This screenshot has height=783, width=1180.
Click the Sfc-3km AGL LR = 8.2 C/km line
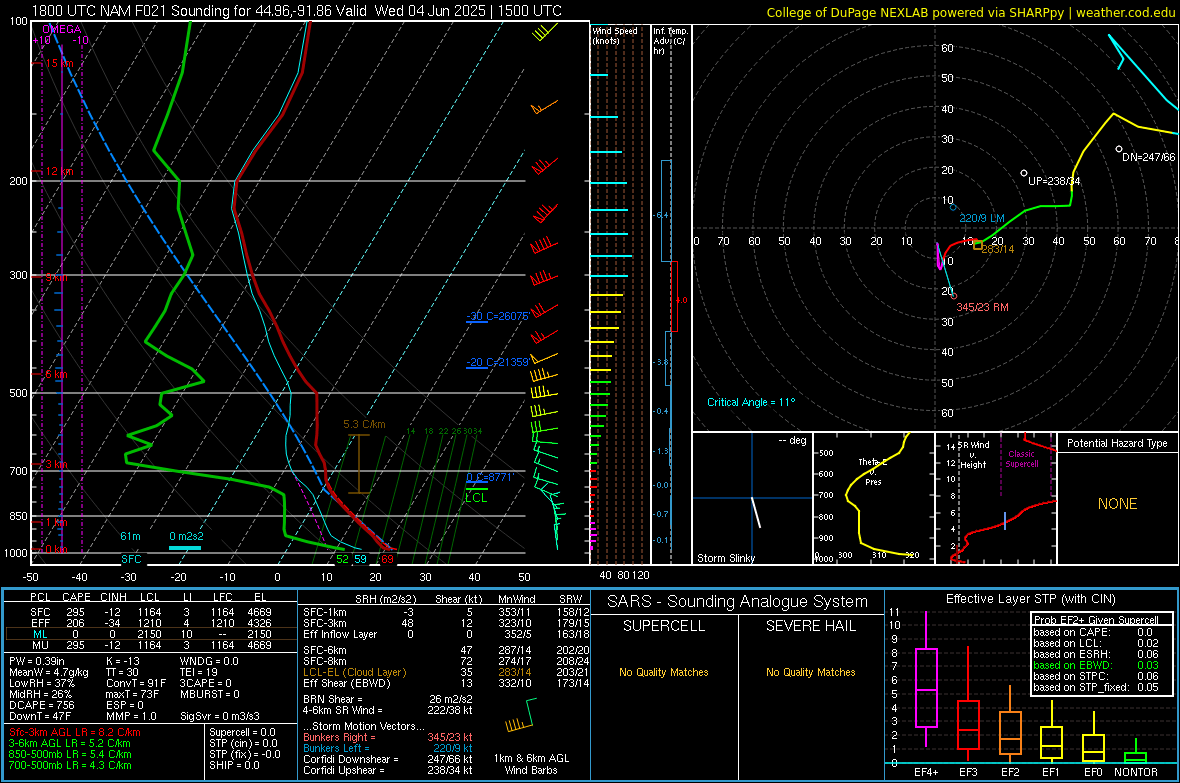click(75, 732)
